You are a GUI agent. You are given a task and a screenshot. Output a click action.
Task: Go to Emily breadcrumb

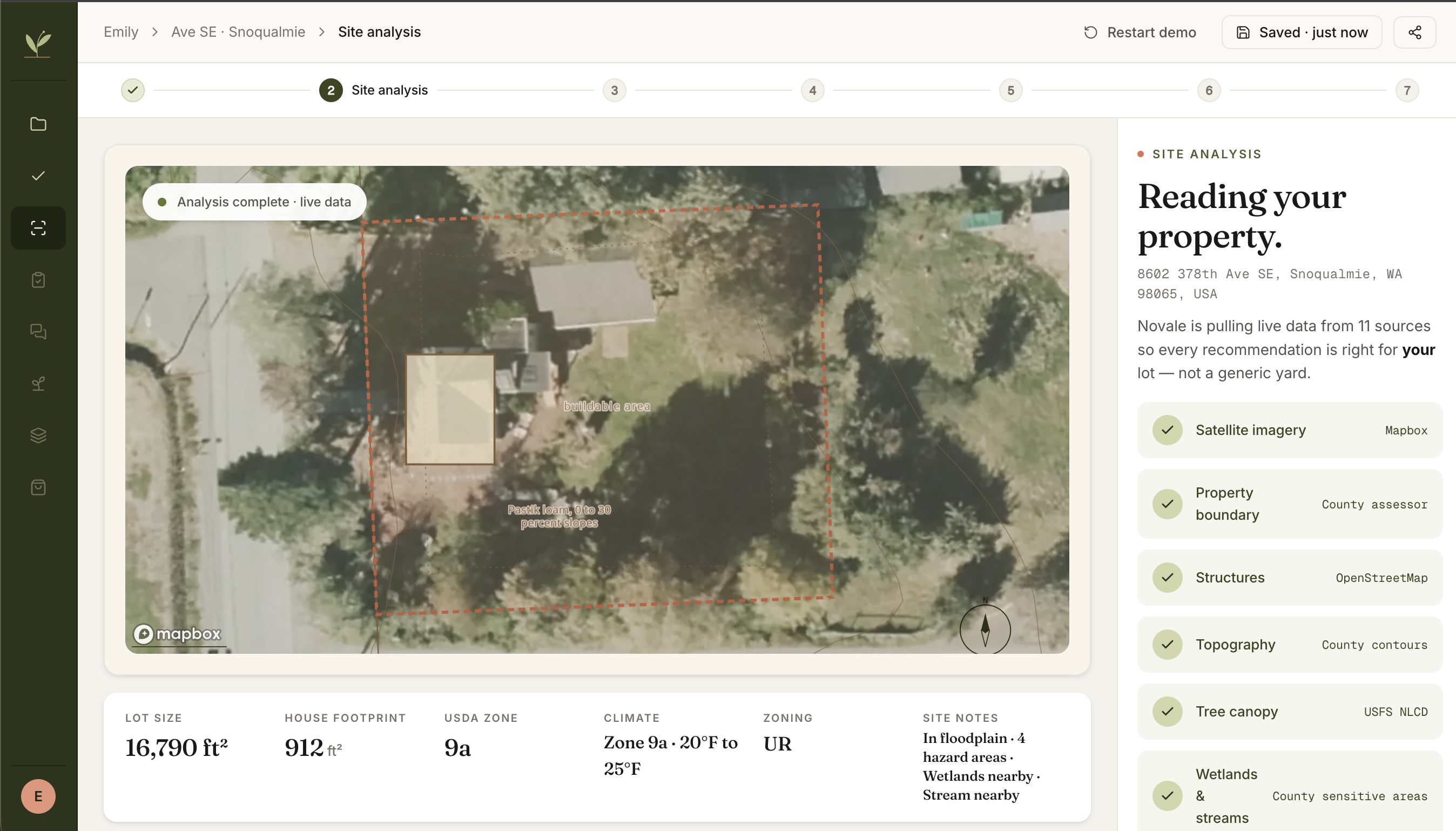point(121,32)
